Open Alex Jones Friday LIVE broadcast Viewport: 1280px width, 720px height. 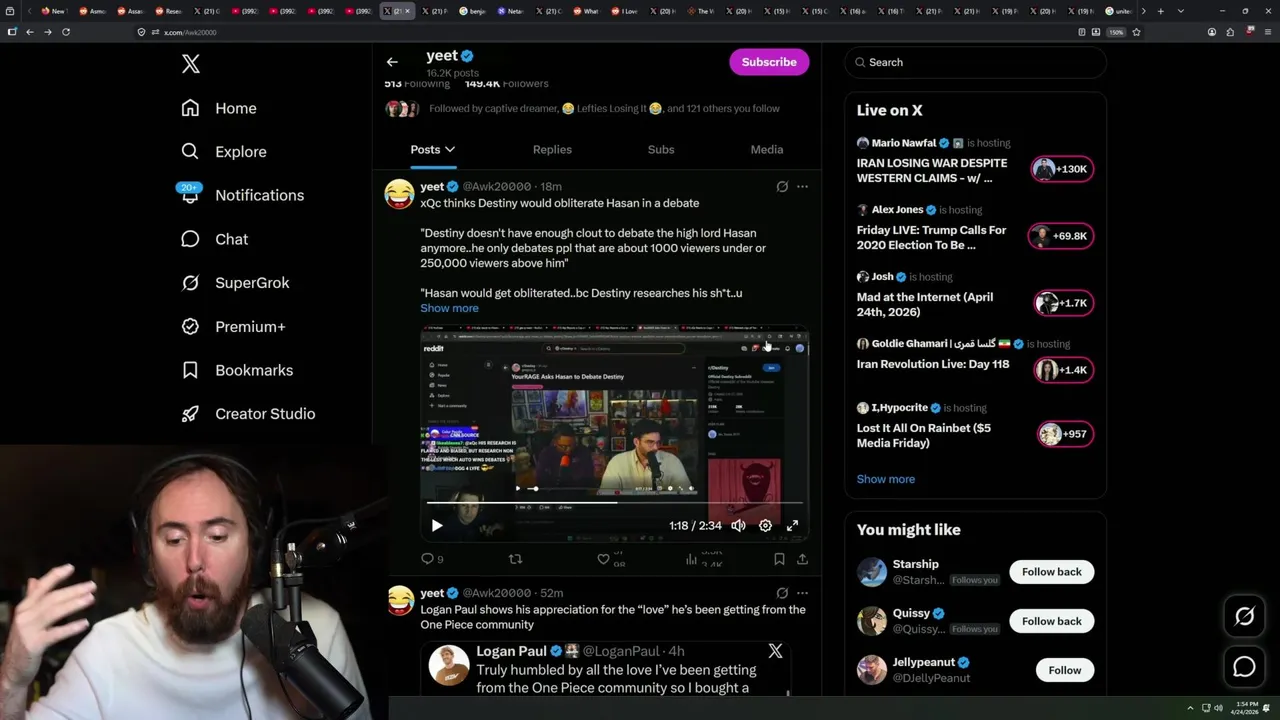(976, 229)
